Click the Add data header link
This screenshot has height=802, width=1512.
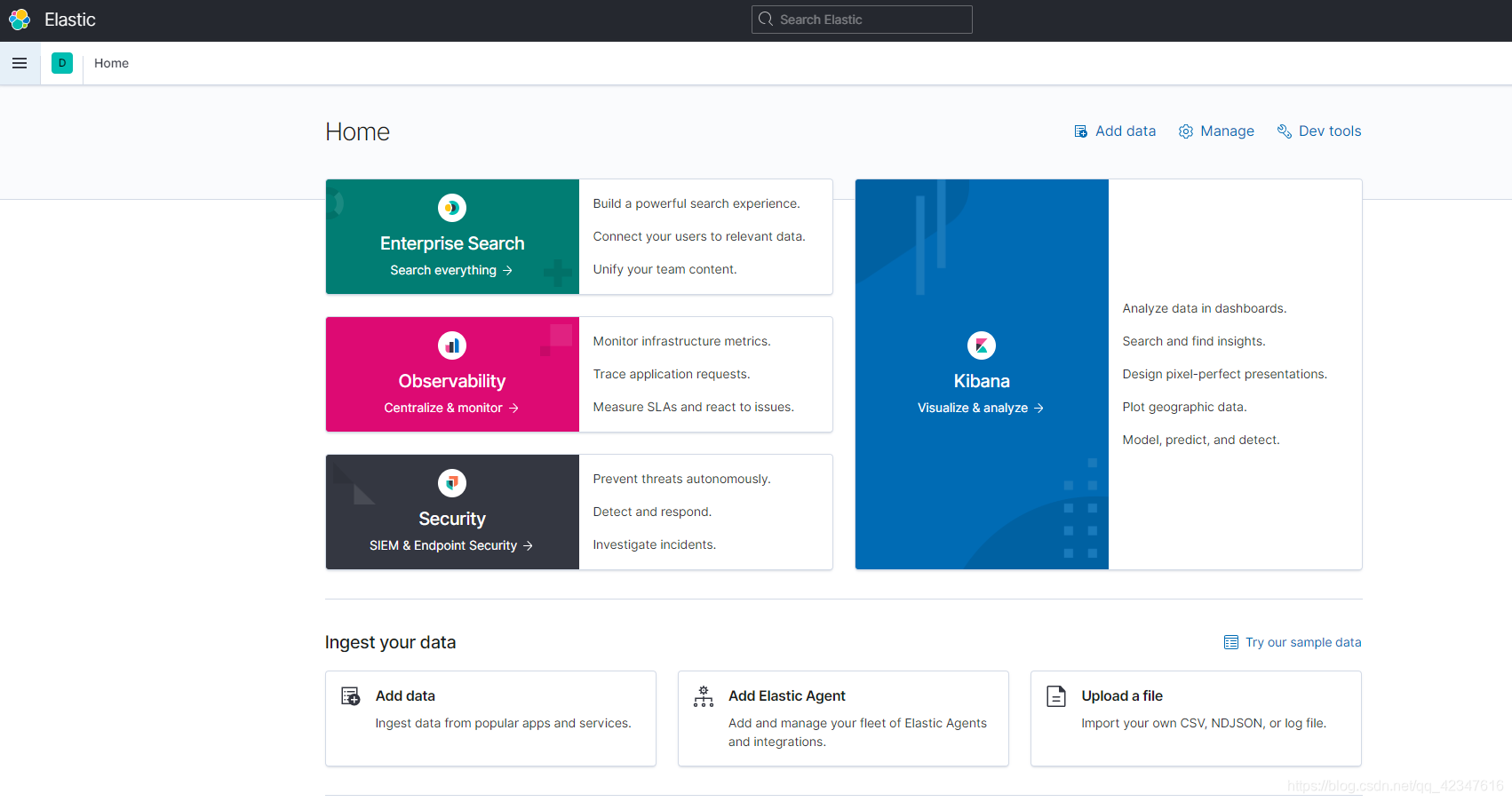pos(1126,131)
